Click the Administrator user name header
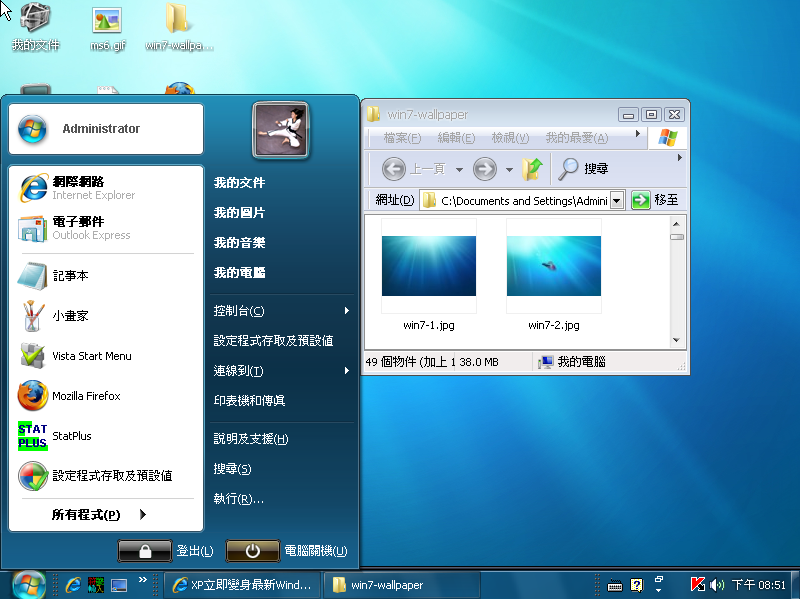The height and width of the screenshot is (599, 800). (106, 129)
